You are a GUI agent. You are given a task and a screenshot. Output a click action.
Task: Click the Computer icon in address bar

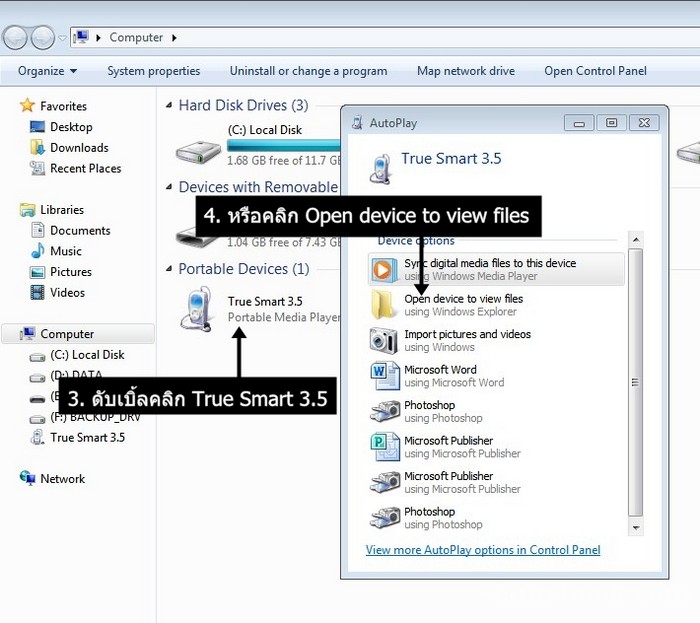[x=81, y=37]
